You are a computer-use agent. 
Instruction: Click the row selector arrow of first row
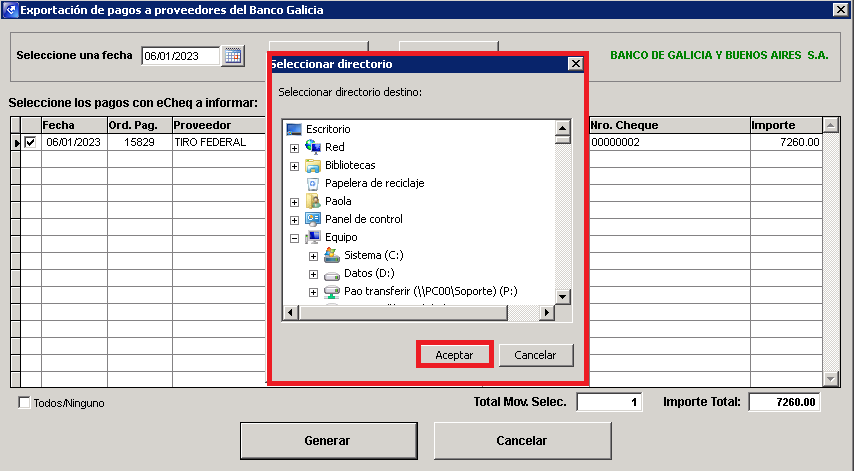pos(16,143)
